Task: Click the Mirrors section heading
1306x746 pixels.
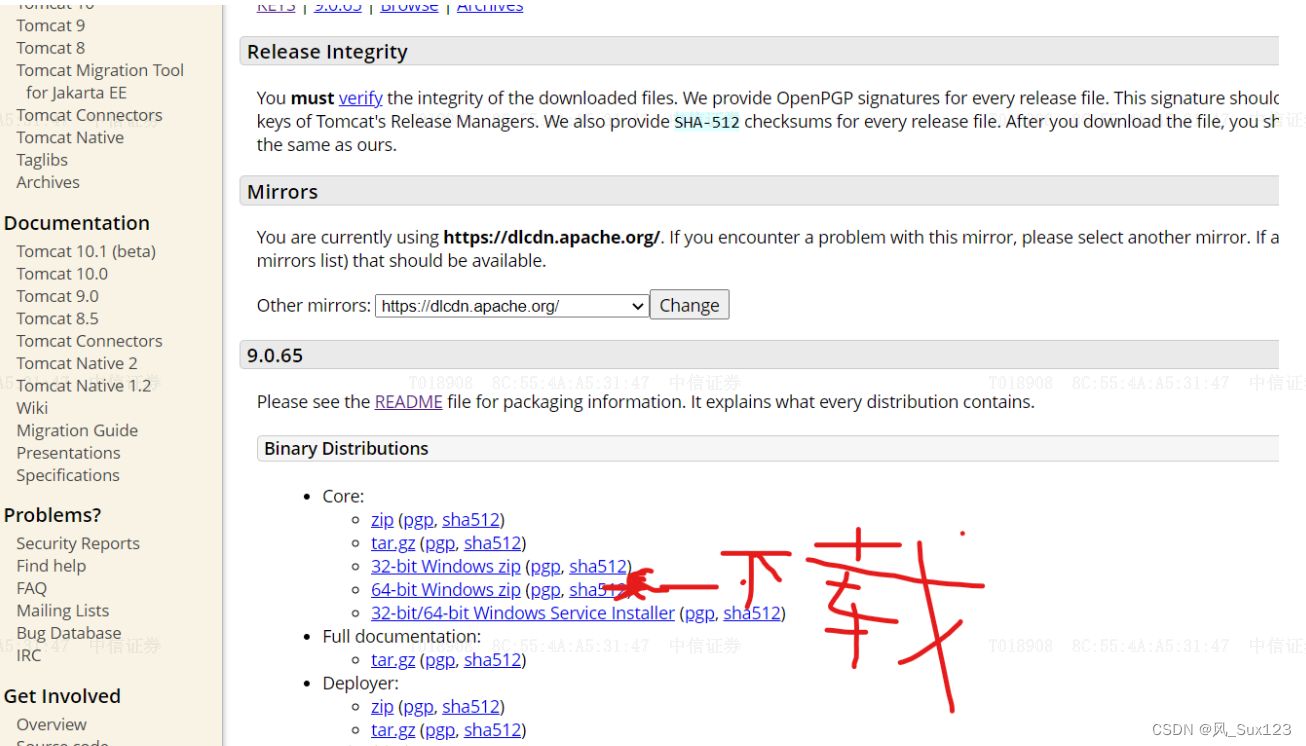Action: (x=282, y=192)
